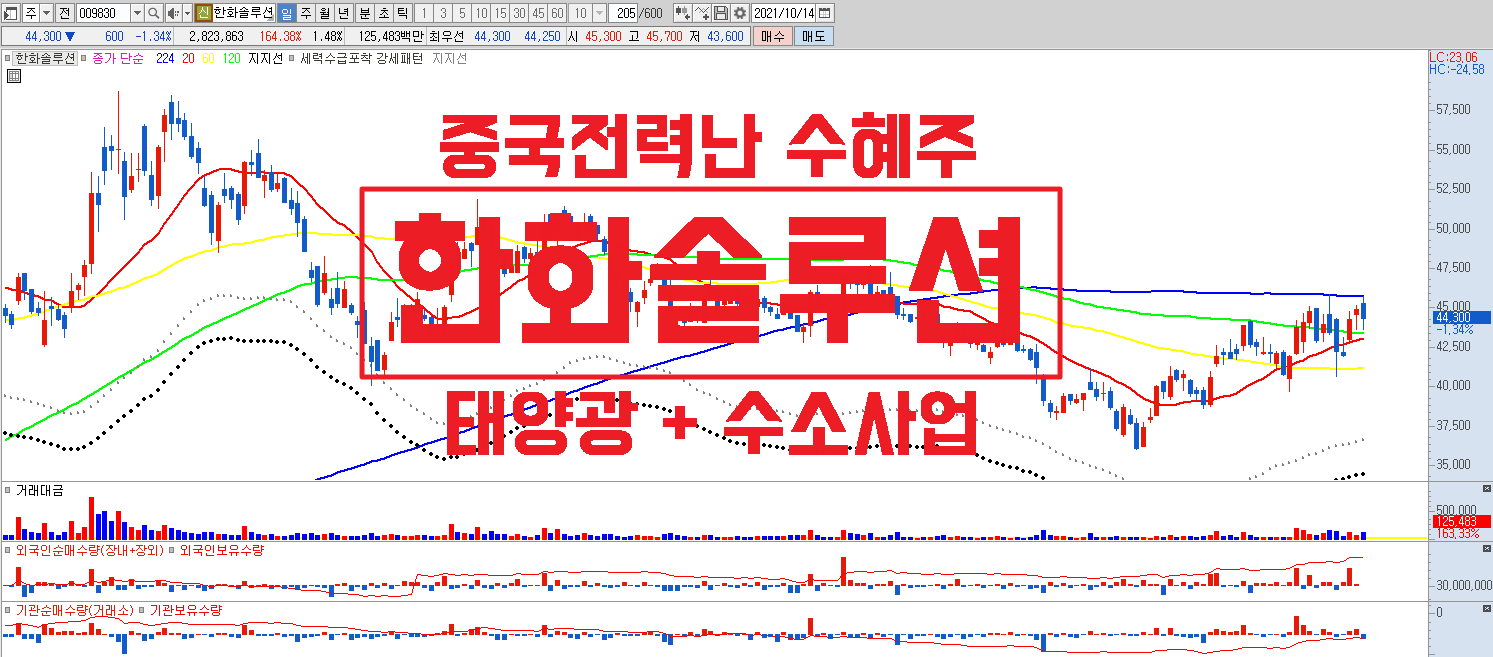Image resolution: width=1493 pixels, height=657 pixels.
Task: Switch to 월 monthly chart period
Action: tap(324, 13)
